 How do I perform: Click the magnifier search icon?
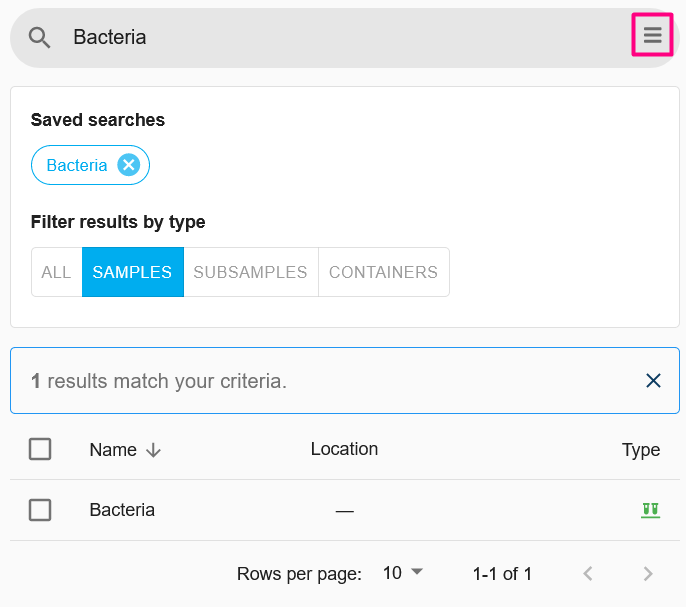click(39, 38)
